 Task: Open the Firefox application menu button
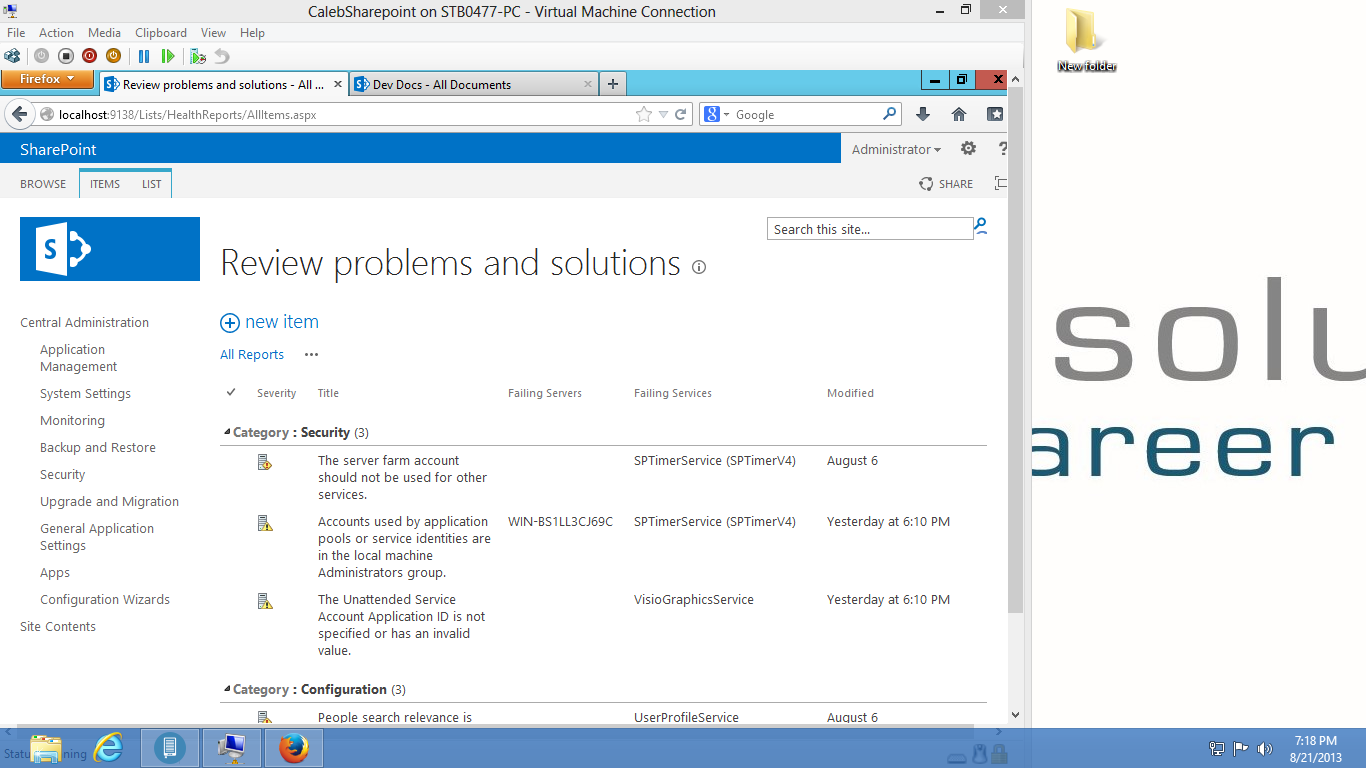pyautogui.click(x=47, y=79)
